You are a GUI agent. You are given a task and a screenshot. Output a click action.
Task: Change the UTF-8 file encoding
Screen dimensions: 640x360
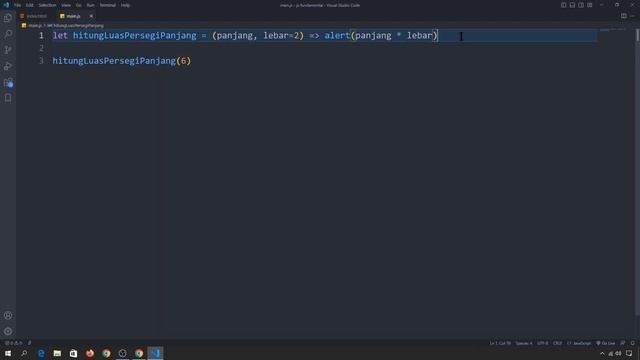click(x=543, y=343)
